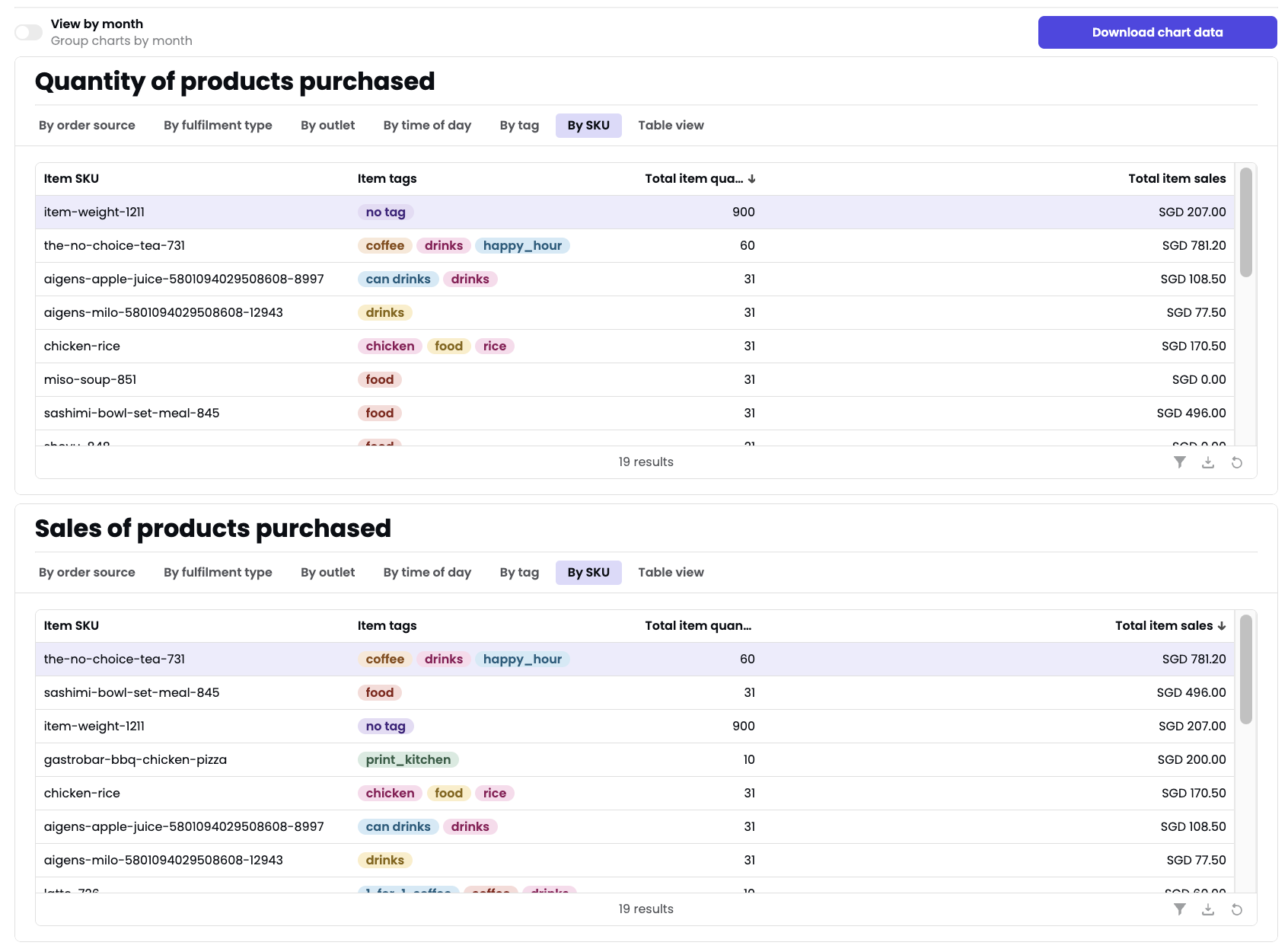Open the filter icon on the sales table

(1180, 909)
